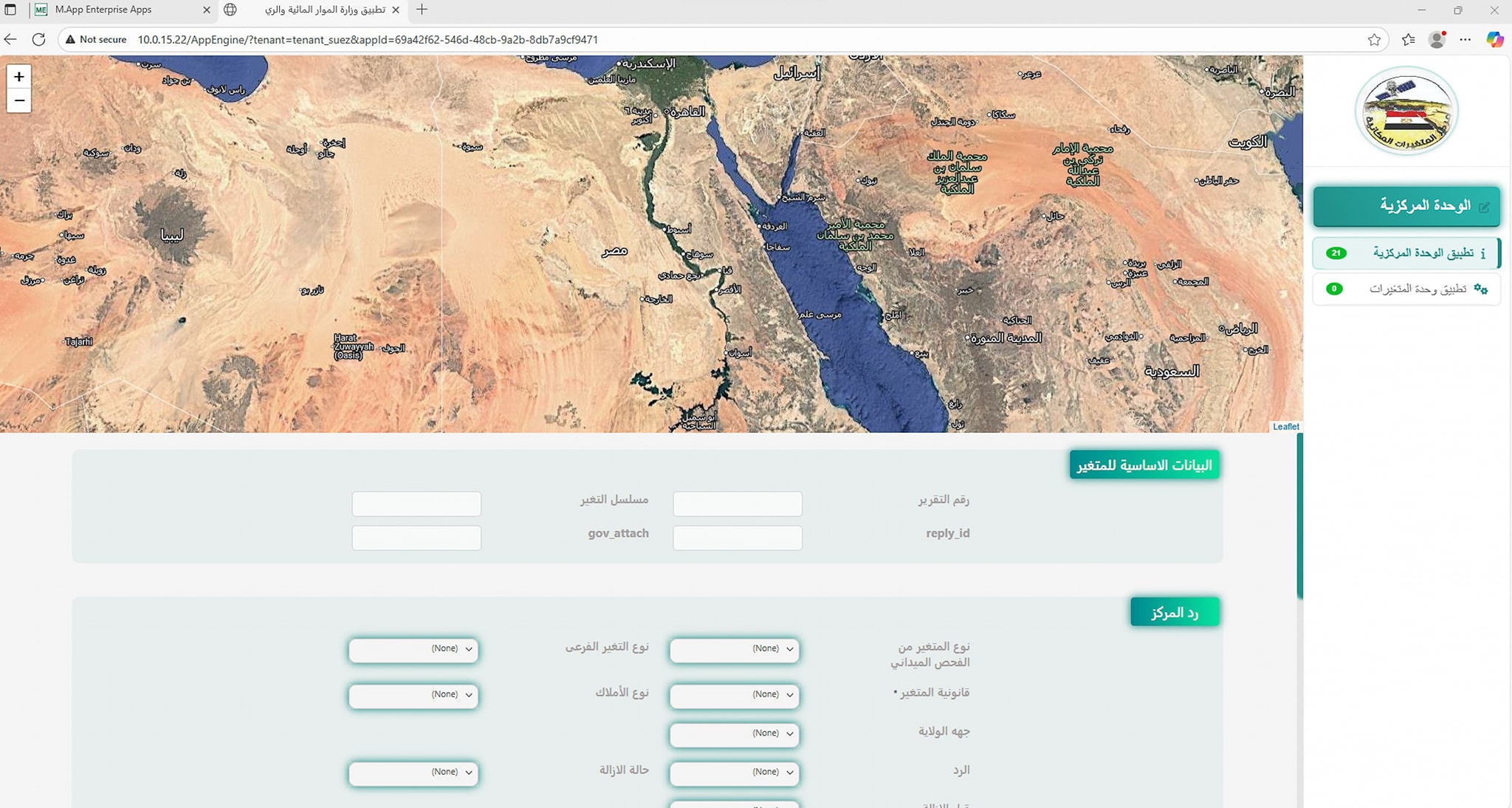
Task: Open the browser Copilot icon
Action: click(x=1495, y=40)
